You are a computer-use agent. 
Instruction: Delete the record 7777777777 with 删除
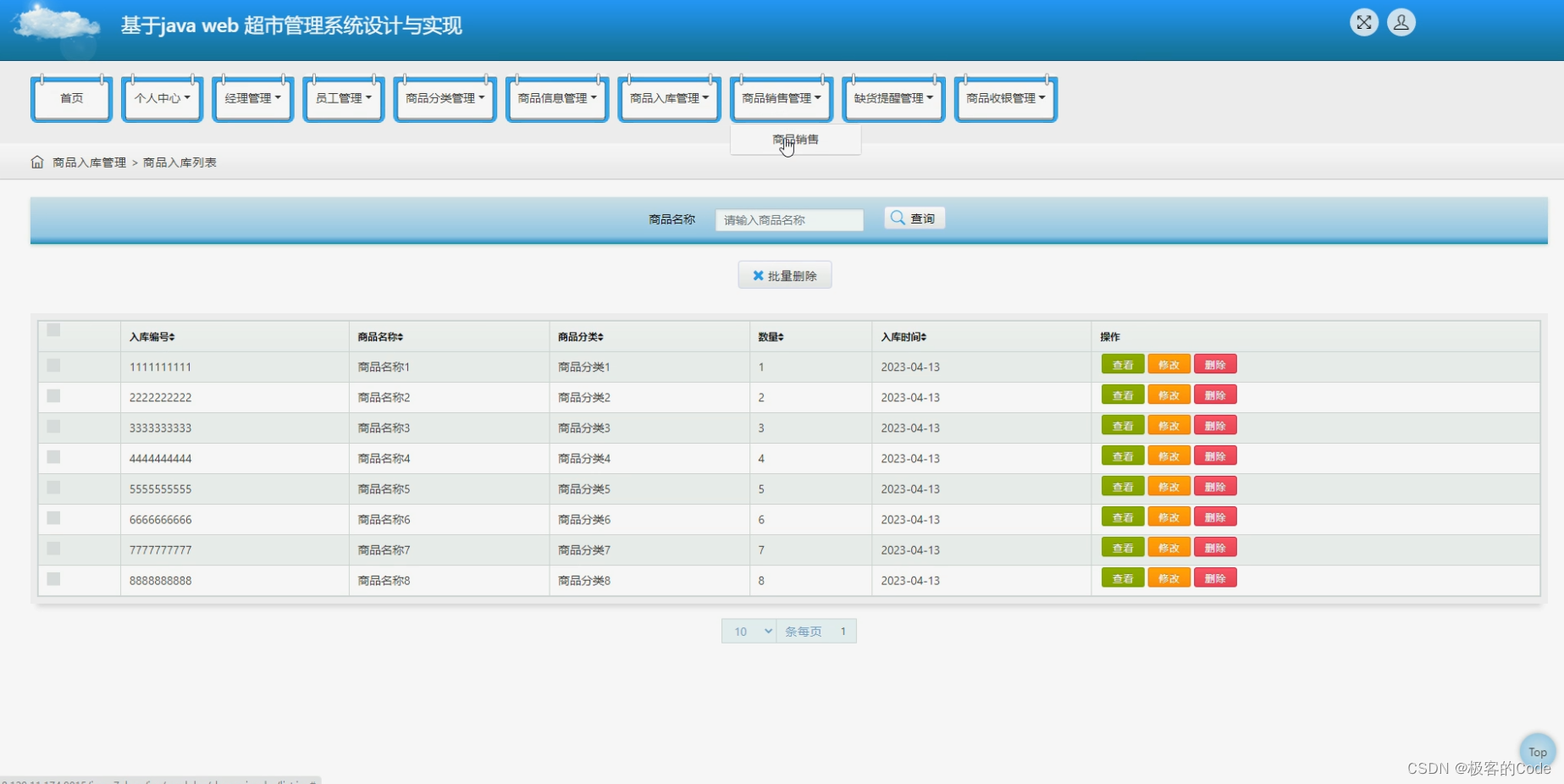[x=1215, y=548]
